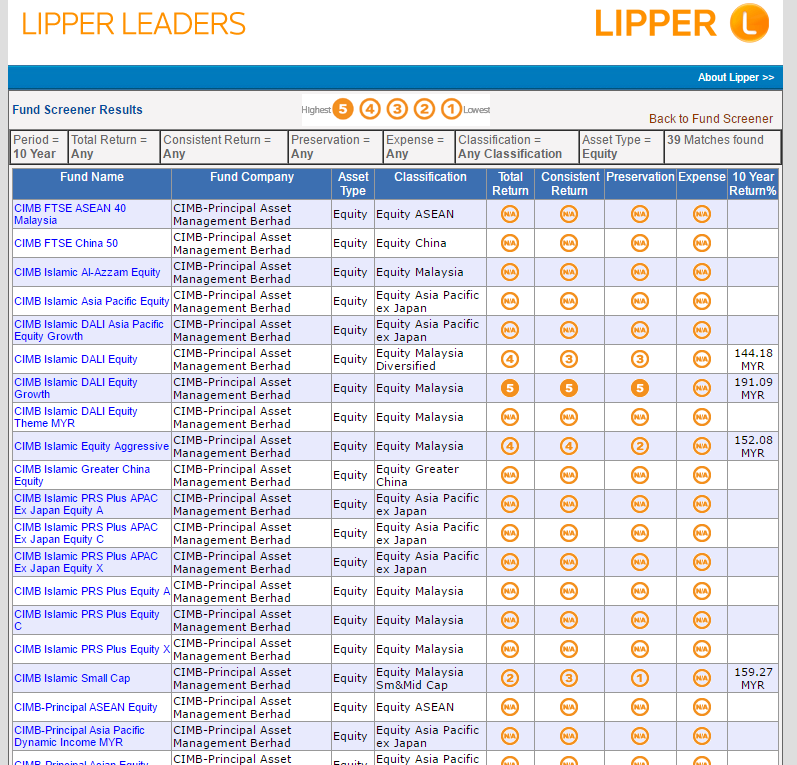Viewport: 797px width, 765px height.
Task: Open CIMB Islamic Equity Aggressive fund
Action: click(x=91, y=446)
